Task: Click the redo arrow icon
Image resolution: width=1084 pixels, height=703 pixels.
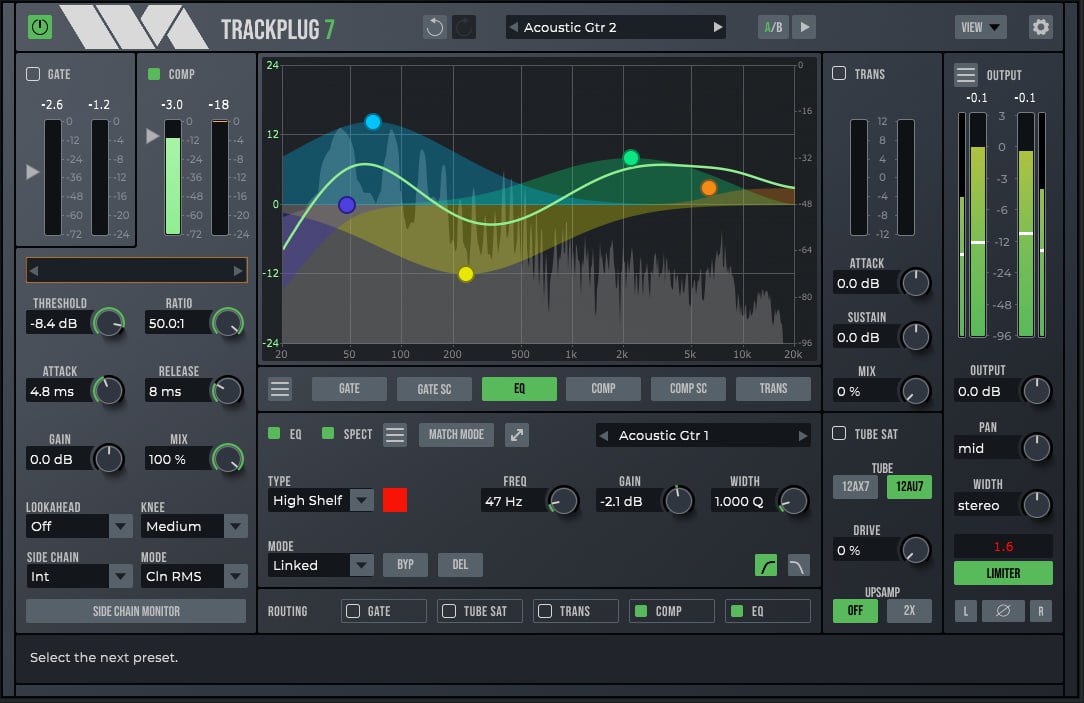Action: pyautogui.click(x=464, y=27)
